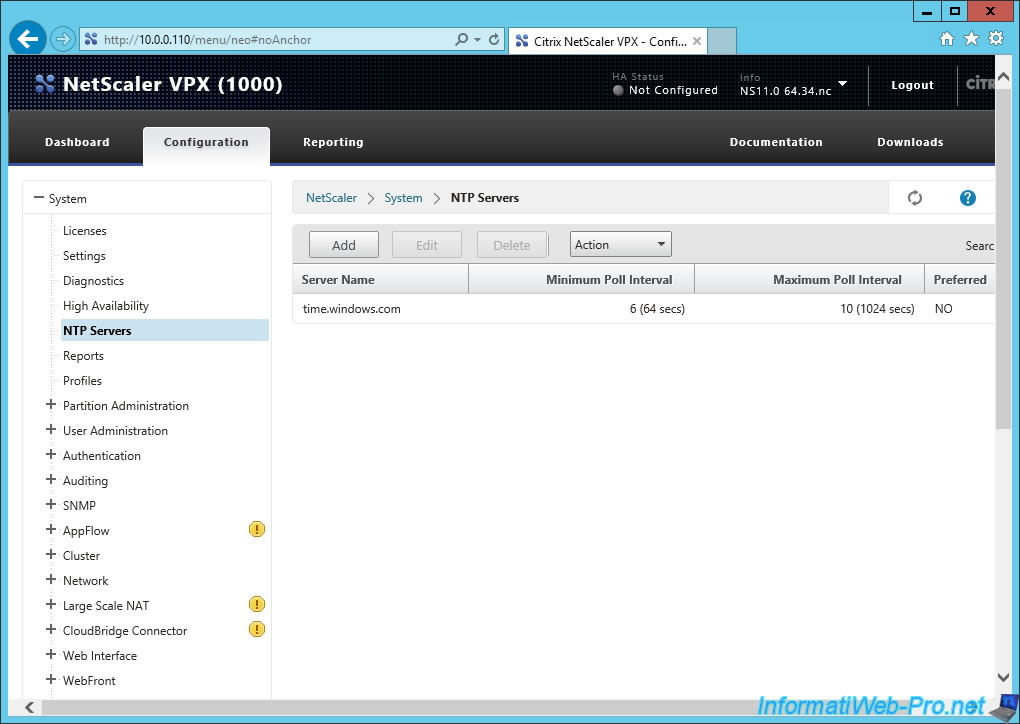Expand the Web Interface node

(51, 654)
